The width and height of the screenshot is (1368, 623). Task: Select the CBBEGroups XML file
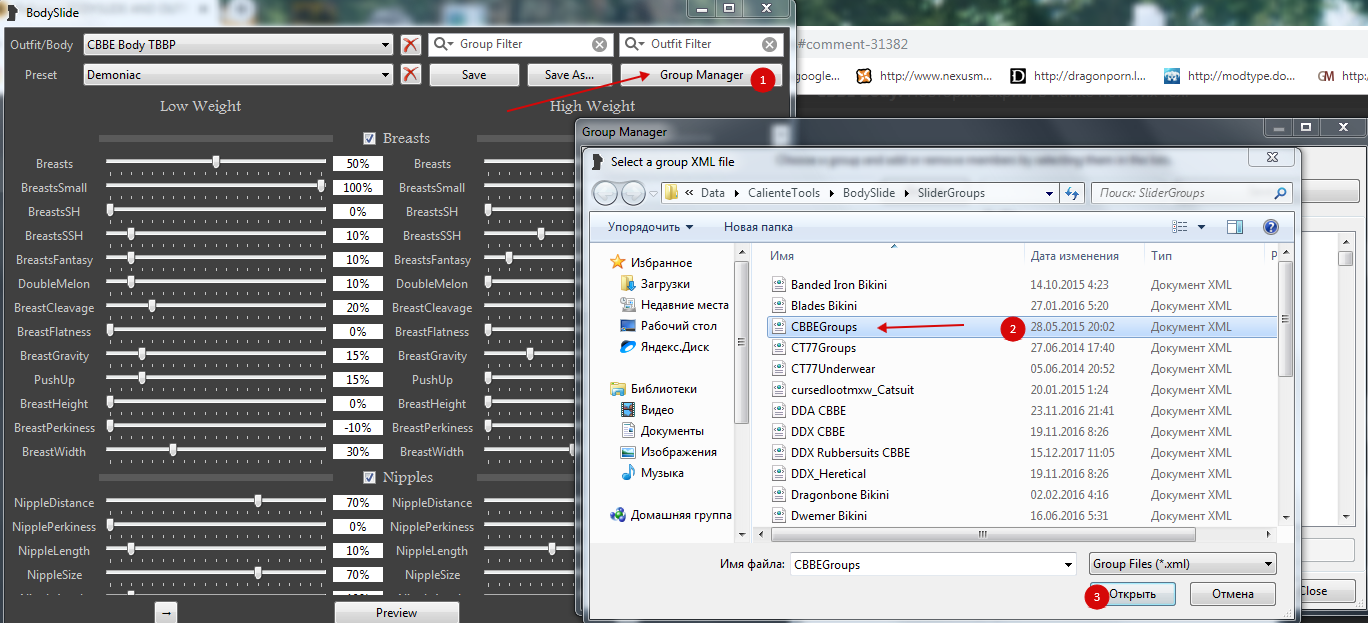(x=824, y=326)
